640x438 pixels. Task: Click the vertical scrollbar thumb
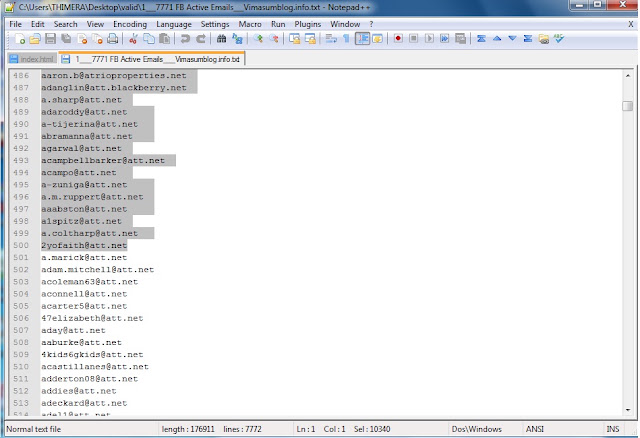coord(628,106)
